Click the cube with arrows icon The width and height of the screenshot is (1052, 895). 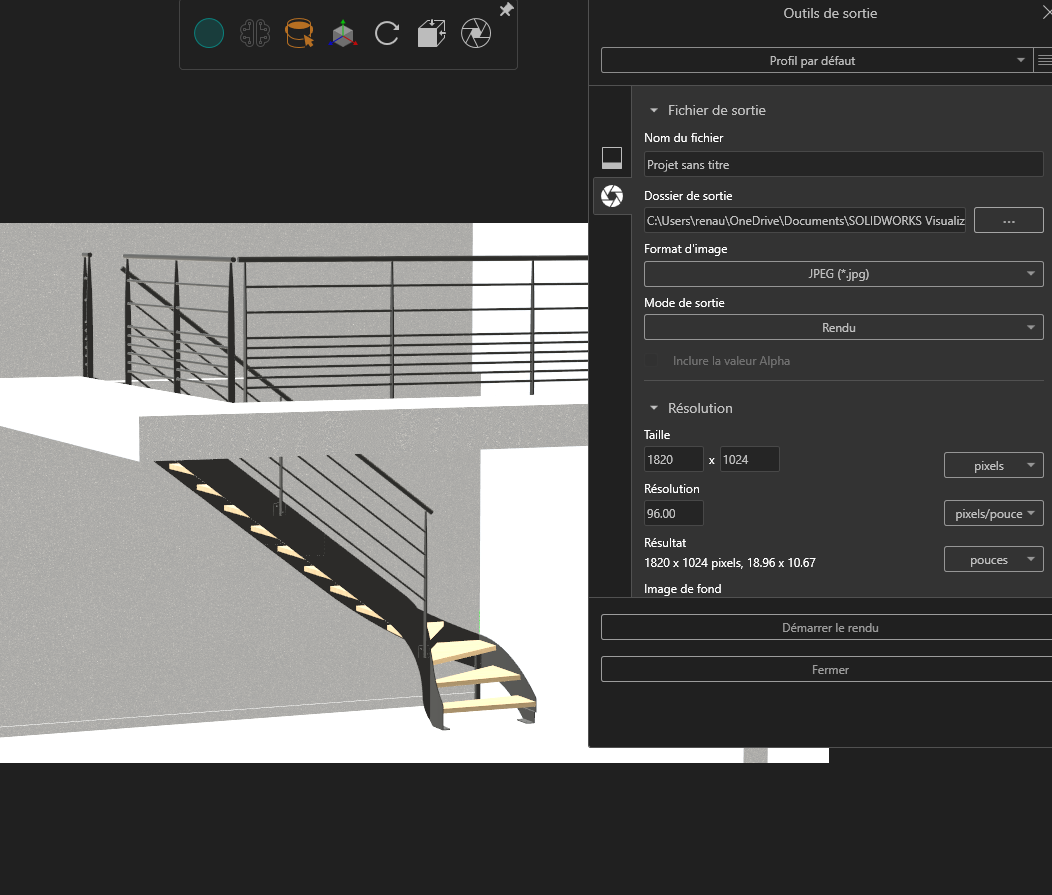point(431,34)
